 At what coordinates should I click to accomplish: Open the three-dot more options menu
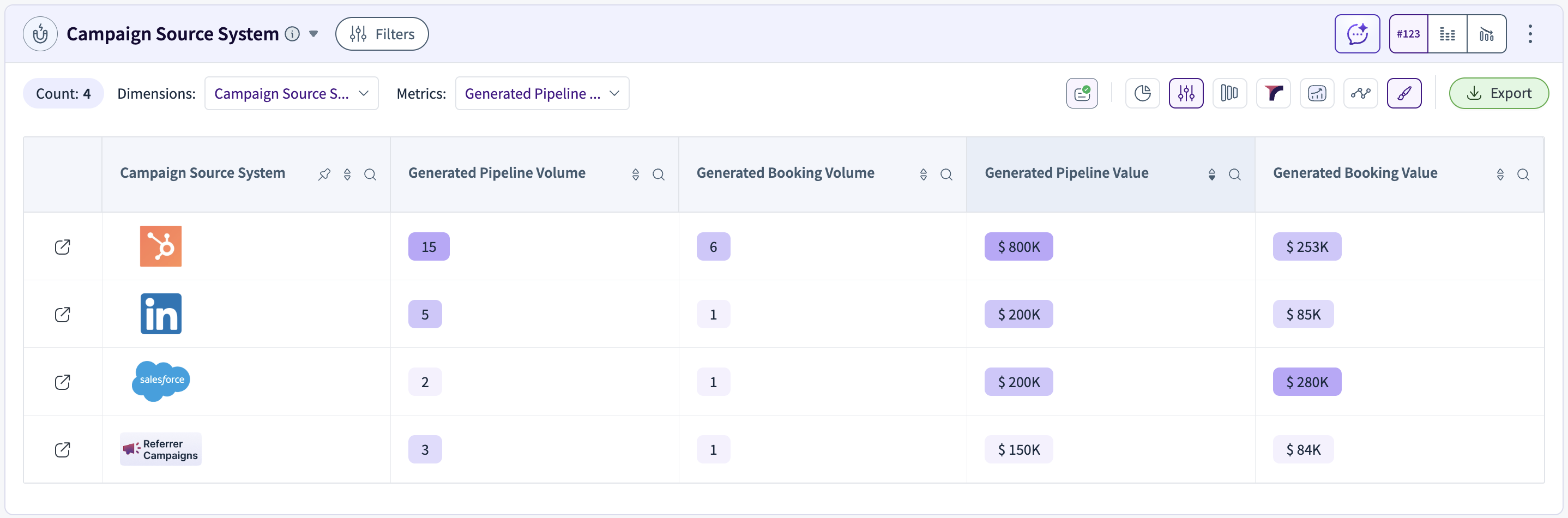[1530, 34]
